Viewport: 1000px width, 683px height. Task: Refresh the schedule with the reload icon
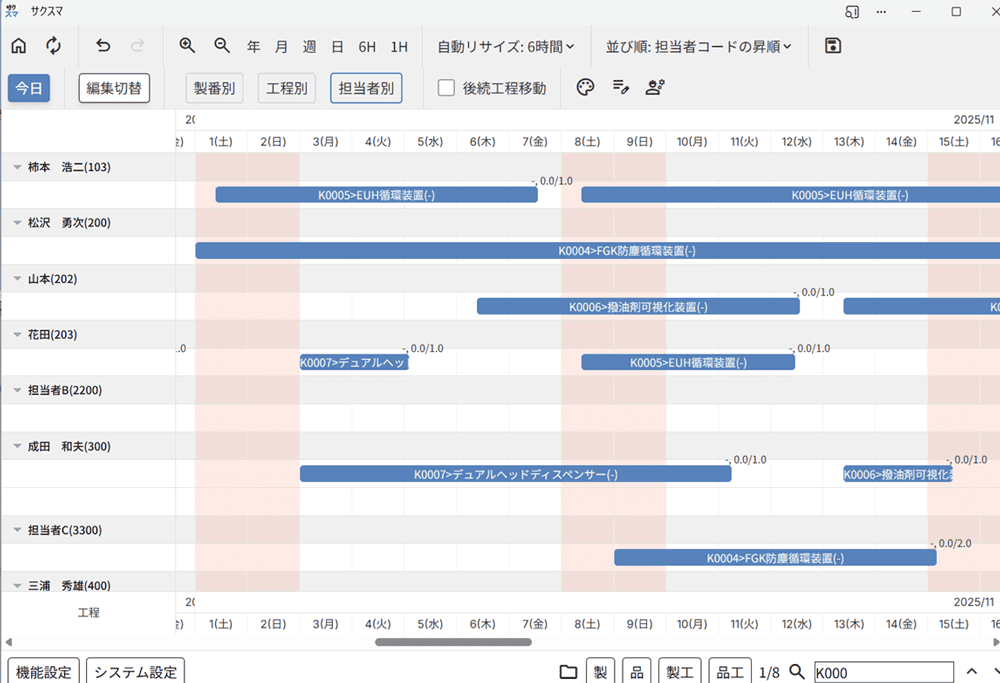coord(53,45)
